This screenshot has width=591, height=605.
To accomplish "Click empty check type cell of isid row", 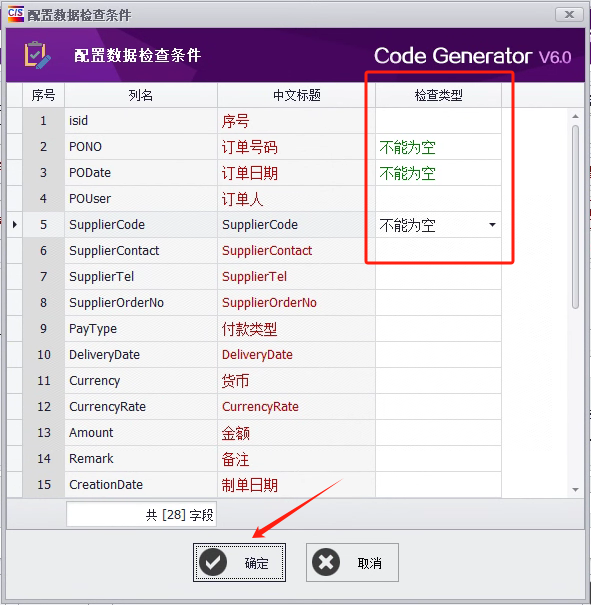I will pos(438,121).
